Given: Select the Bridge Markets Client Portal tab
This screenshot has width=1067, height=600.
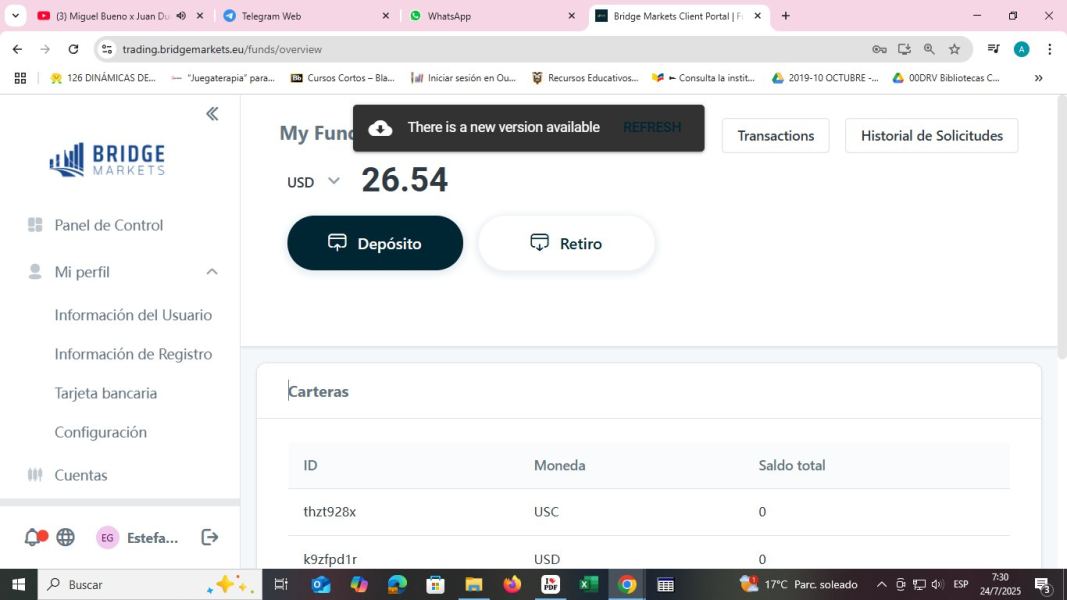Looking at the screenshot, I should [x=679, y=16].
